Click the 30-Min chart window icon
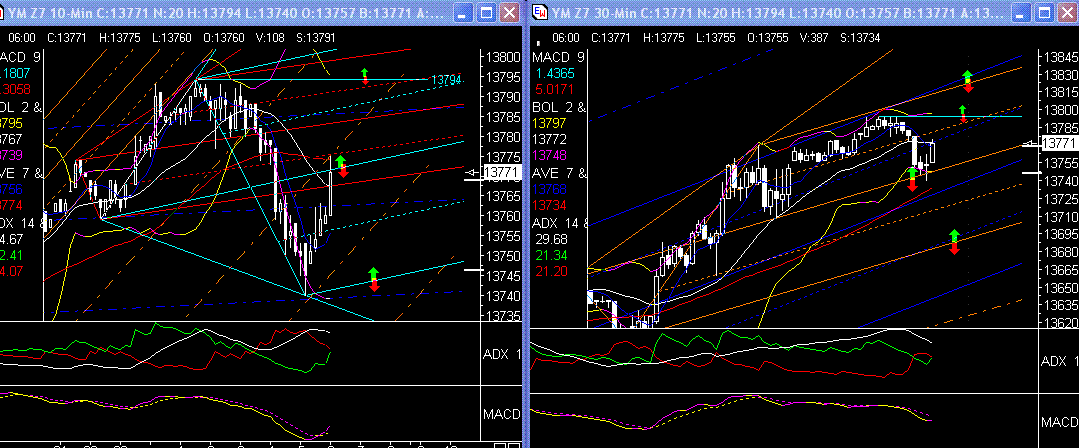The width and height of the screenshot is (1079, 448). pyautogui.click(x=540, y=12)
